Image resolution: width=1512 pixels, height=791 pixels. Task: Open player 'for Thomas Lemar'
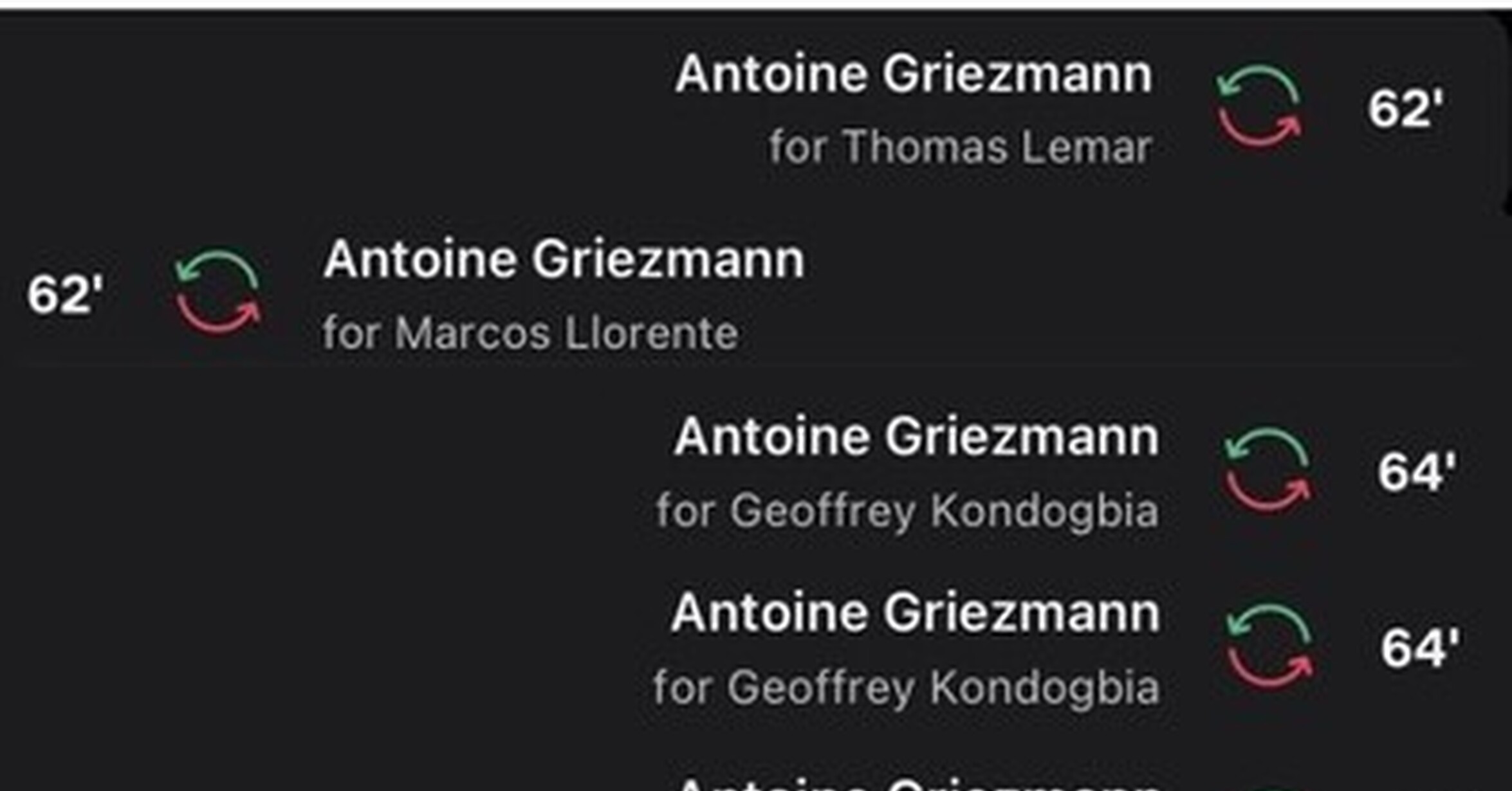[961, 147]
